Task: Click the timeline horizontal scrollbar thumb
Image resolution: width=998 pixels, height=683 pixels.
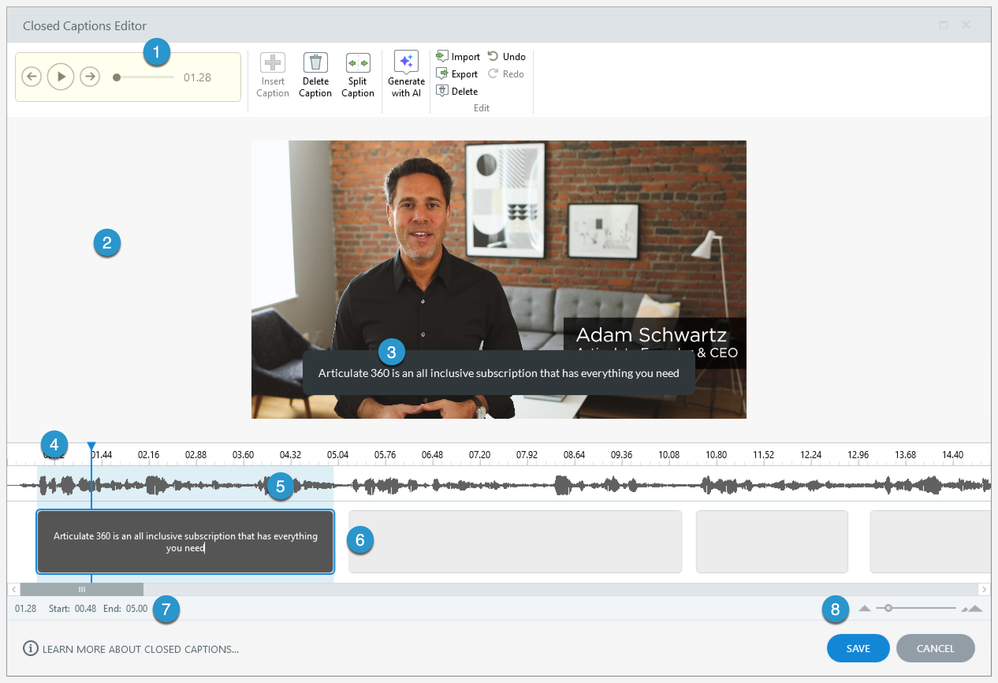Action: (x=82, y=590)
